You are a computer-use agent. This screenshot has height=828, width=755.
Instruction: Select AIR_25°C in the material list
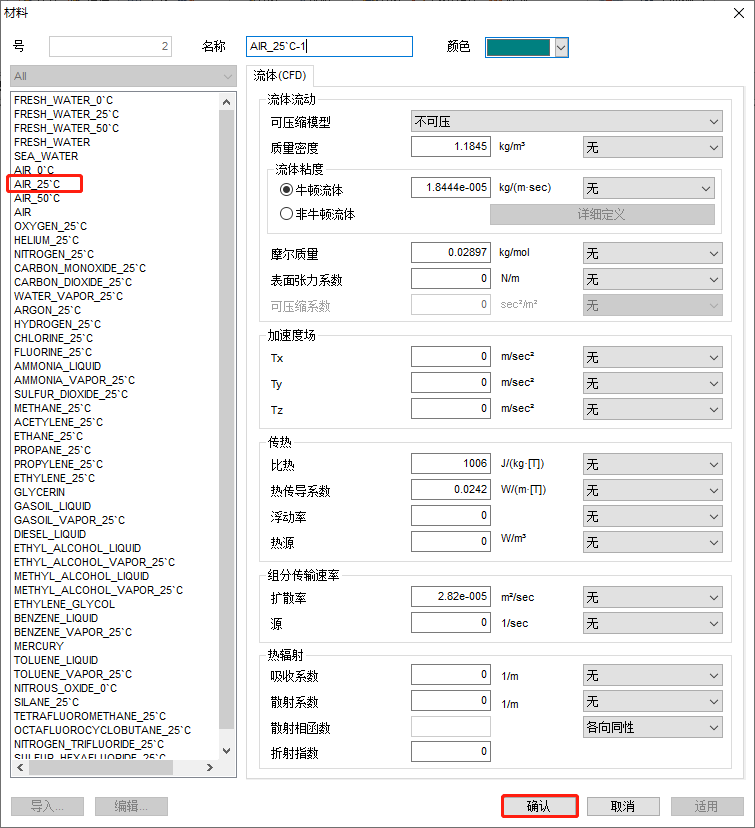(37, 184)
